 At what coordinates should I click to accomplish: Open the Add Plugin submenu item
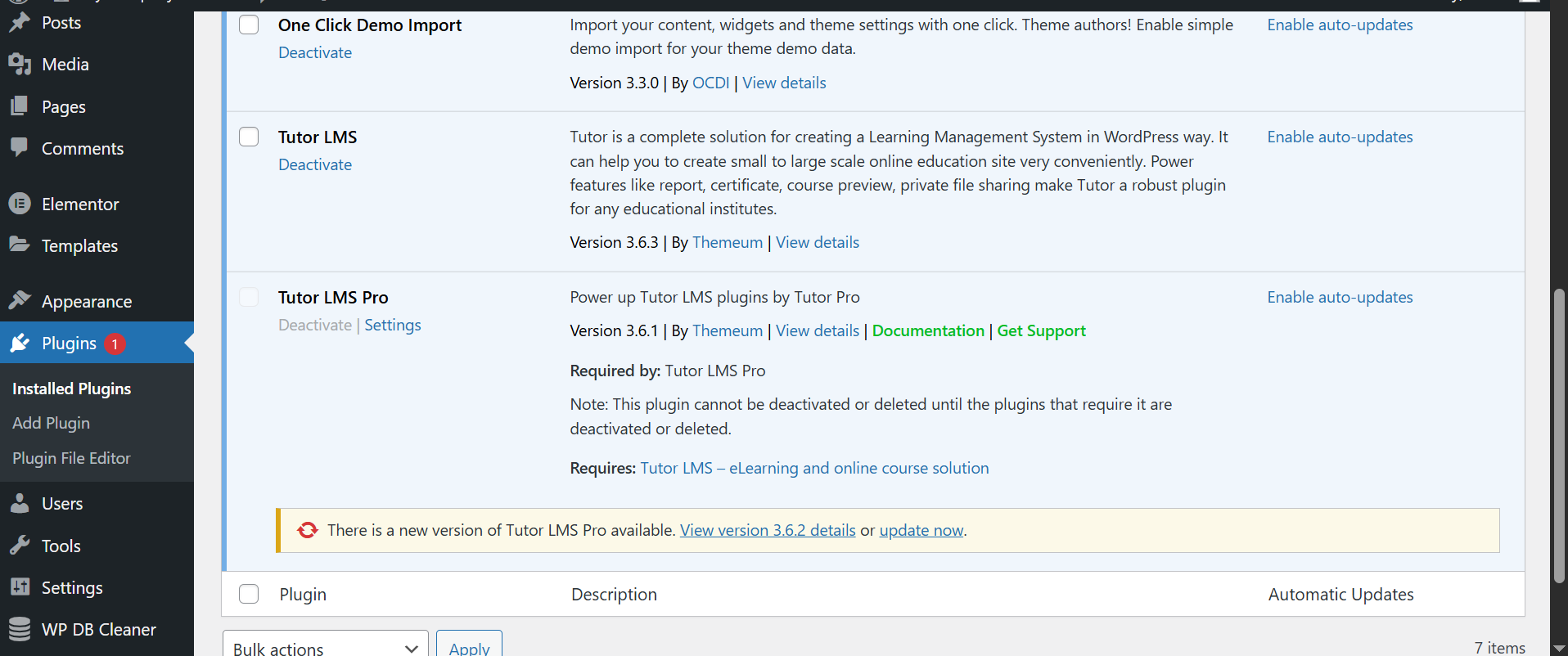pos(51,423)
